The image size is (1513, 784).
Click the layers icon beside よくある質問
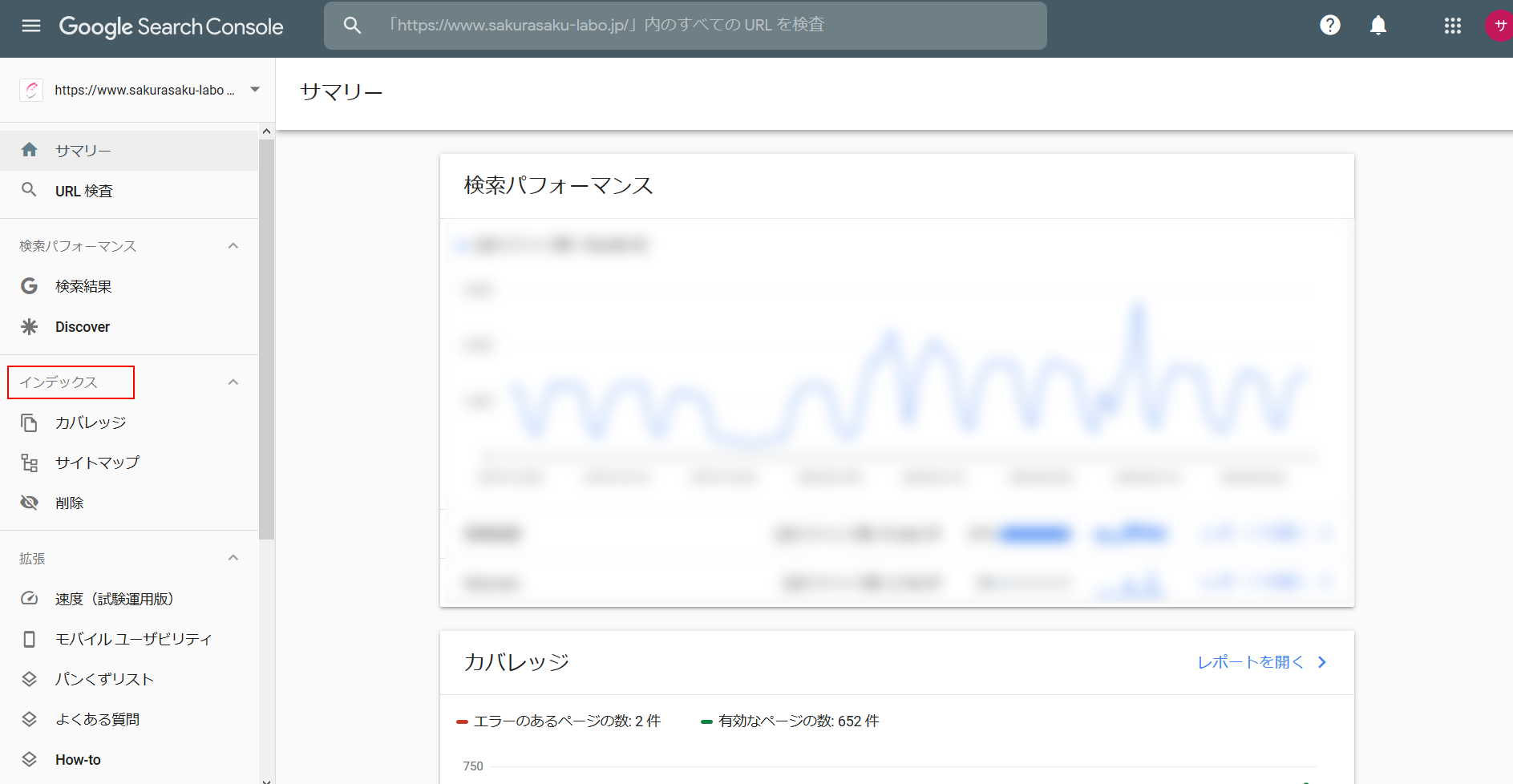[30, 719]
